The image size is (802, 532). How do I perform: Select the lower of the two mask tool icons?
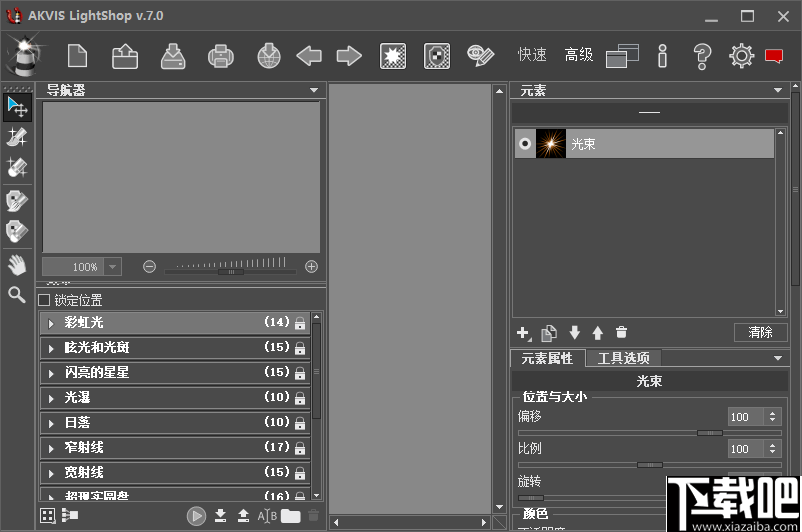click(x=17, y=231)
